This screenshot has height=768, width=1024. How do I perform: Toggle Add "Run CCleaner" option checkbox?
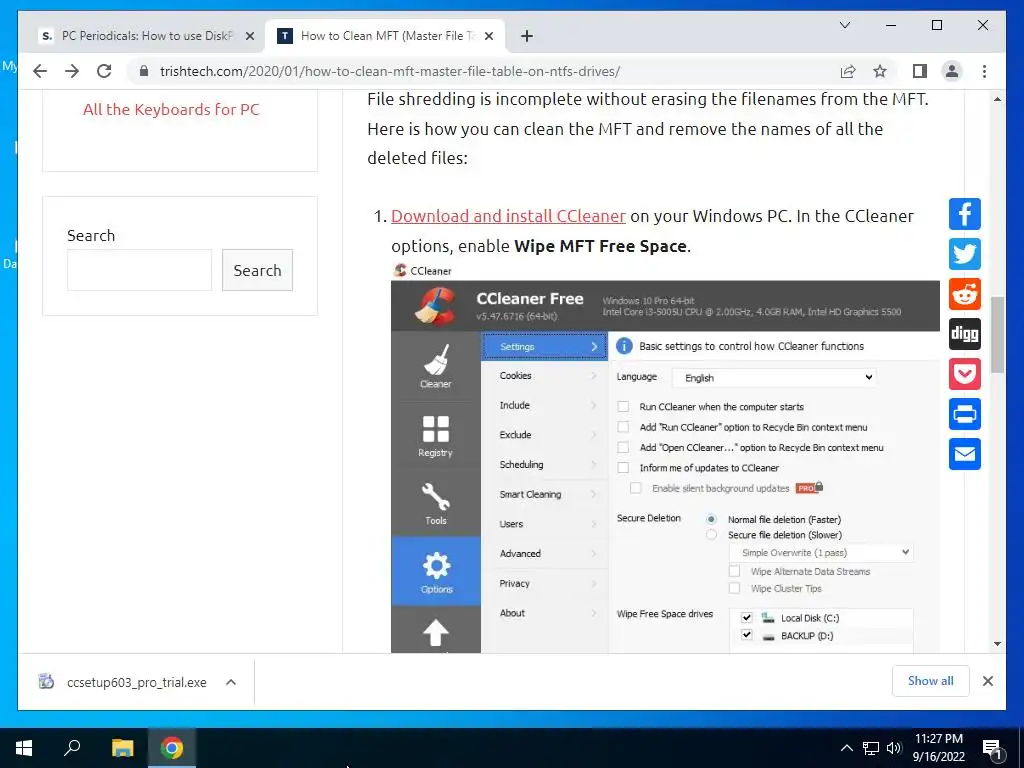coord(623,427)
